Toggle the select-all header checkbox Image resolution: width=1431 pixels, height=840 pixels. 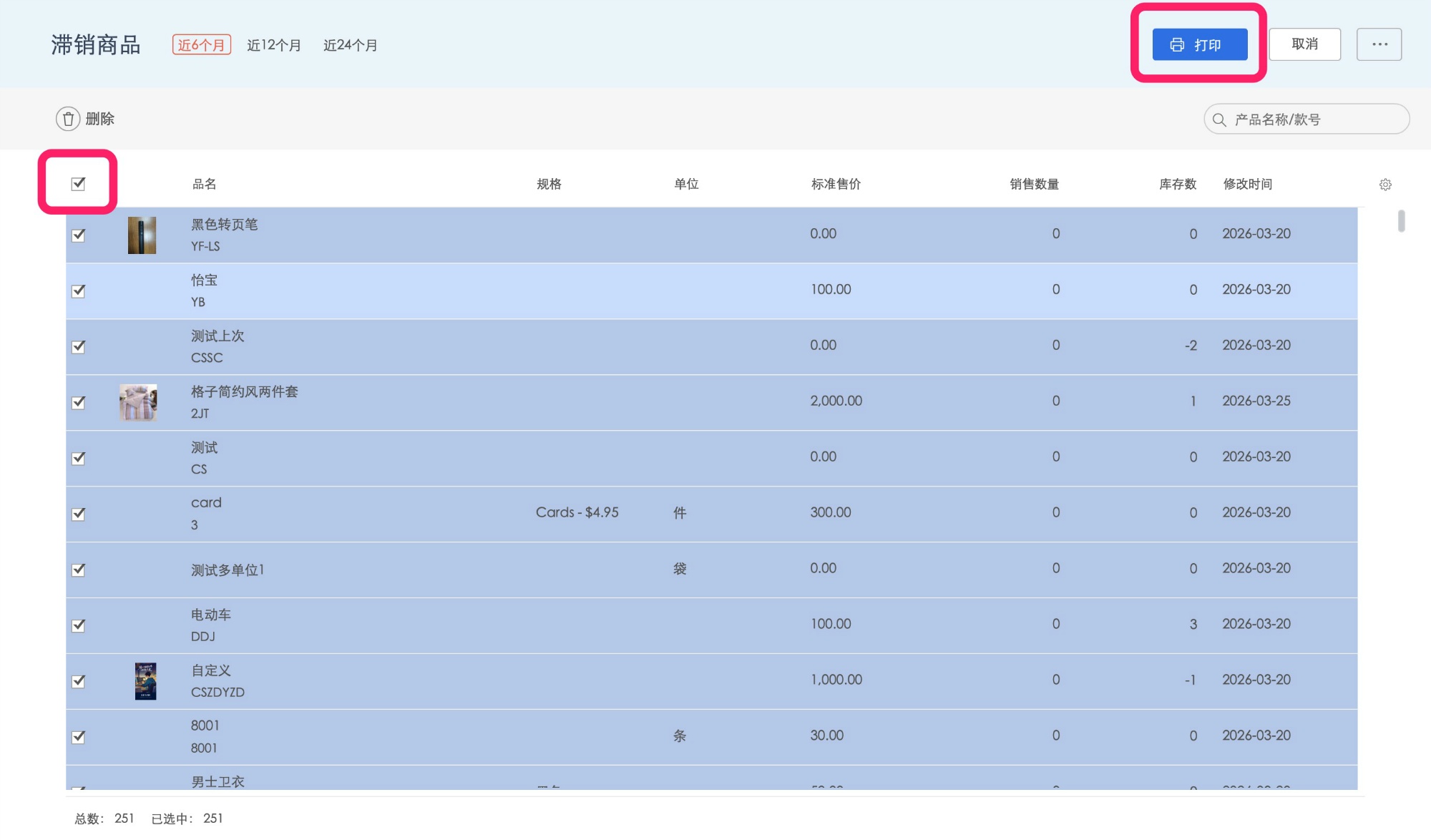click(79, 184)
